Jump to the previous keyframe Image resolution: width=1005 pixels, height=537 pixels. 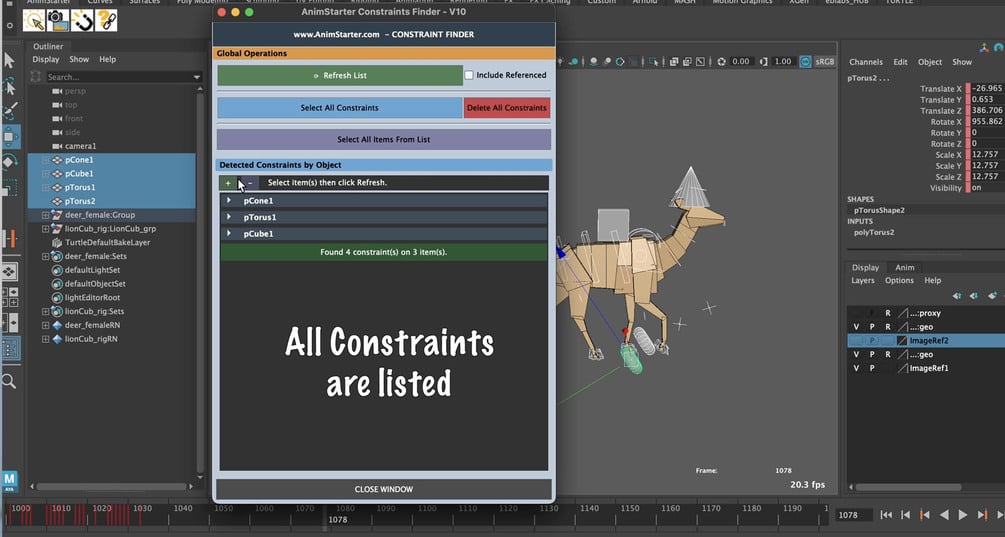[924, 515]
